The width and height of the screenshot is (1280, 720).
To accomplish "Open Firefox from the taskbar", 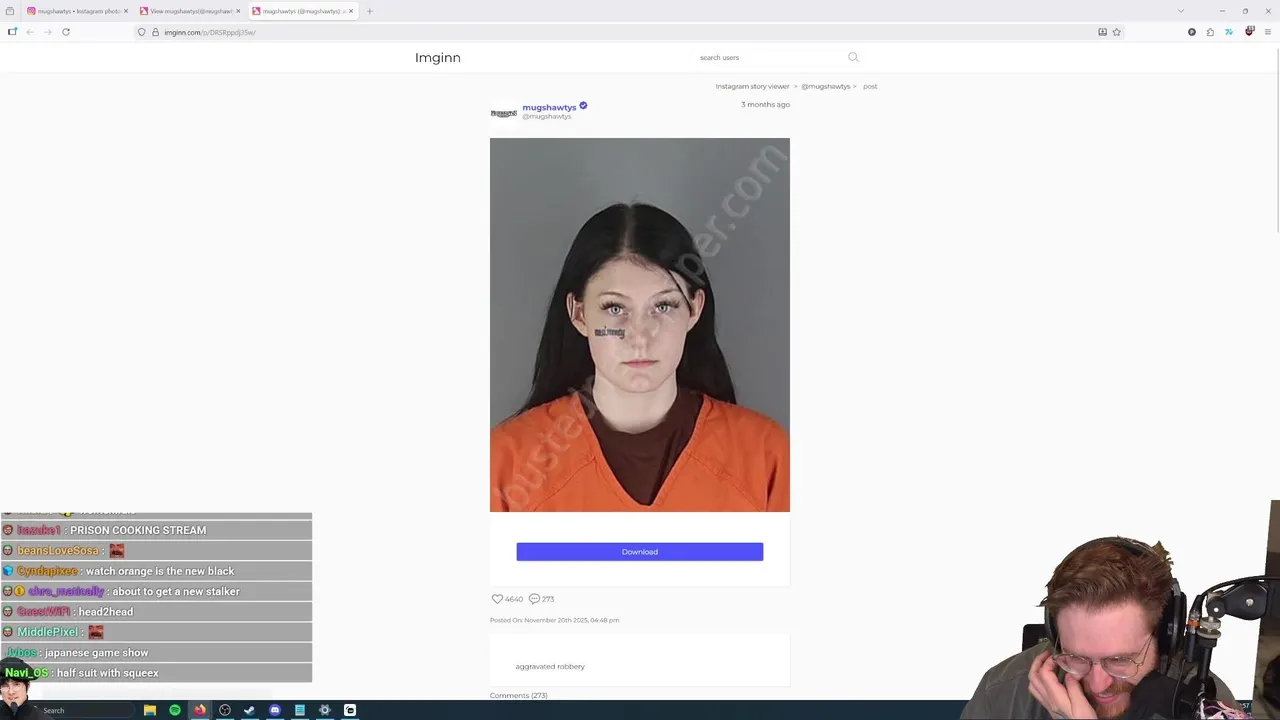I will pos(200,710).
